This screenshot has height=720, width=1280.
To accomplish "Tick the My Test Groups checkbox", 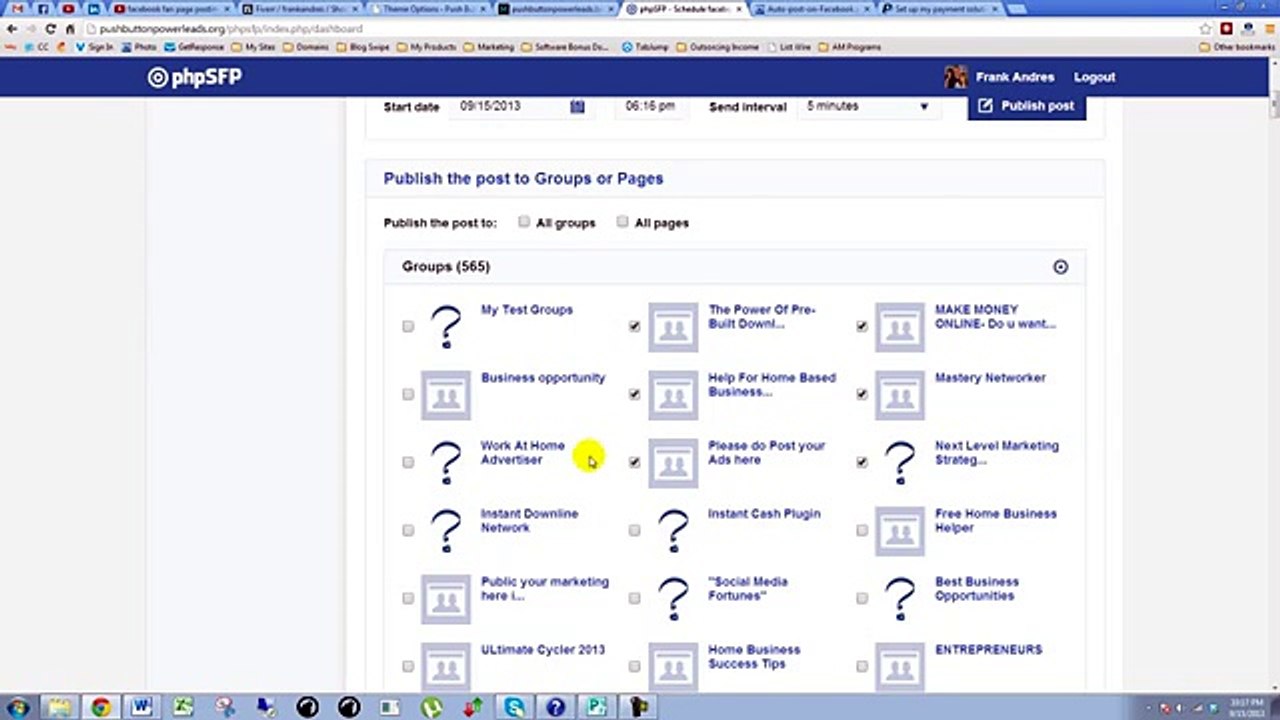I will (408, 326).
